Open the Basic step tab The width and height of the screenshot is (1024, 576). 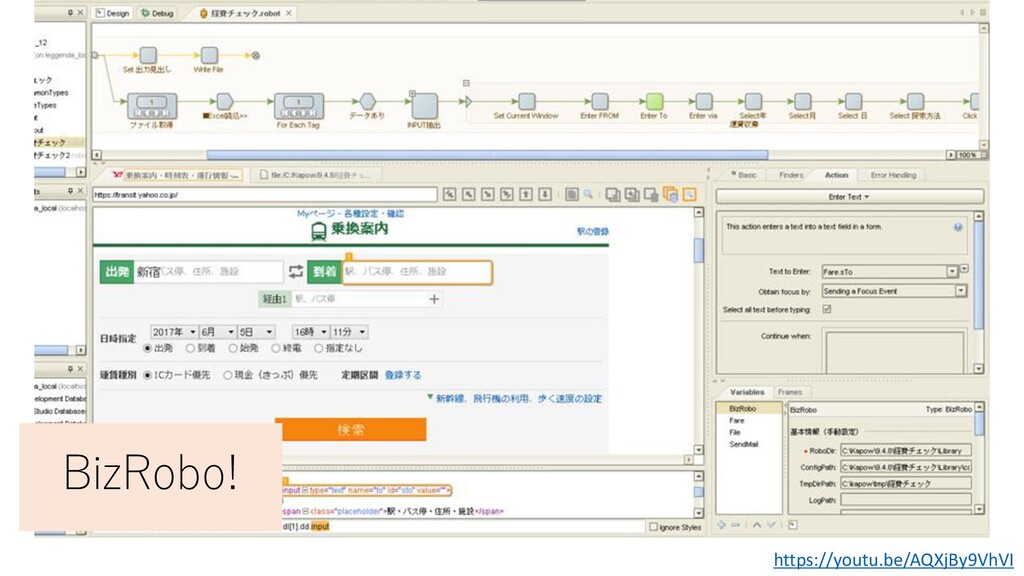(x=743, y=175)
